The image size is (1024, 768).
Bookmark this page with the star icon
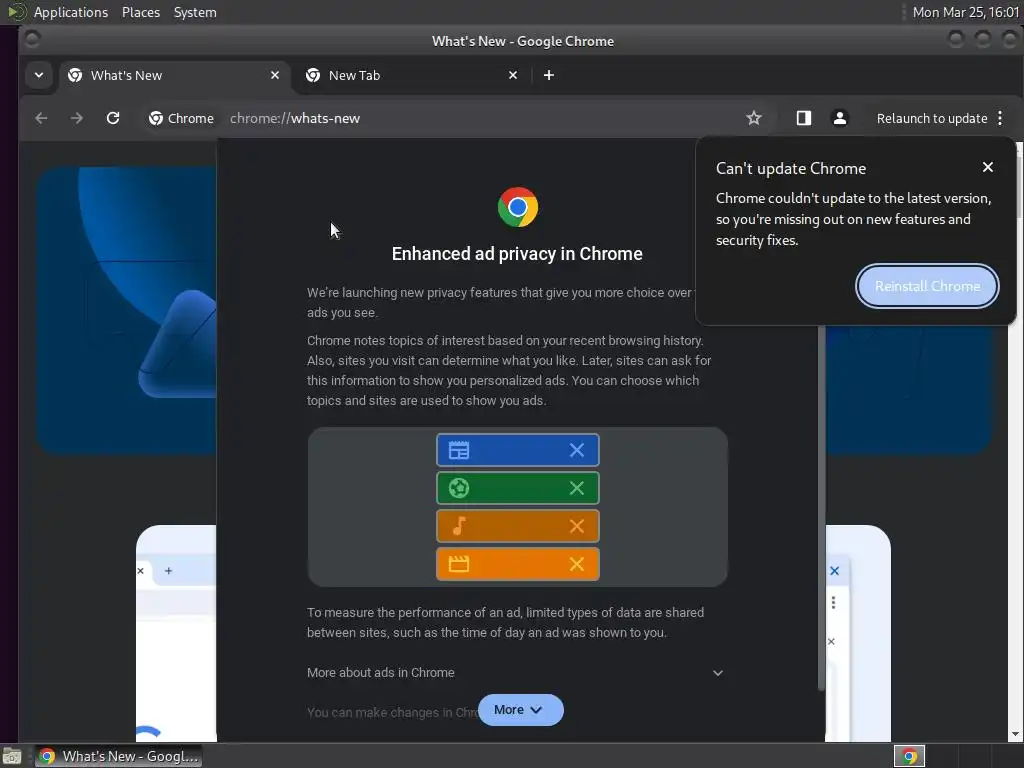754,118
